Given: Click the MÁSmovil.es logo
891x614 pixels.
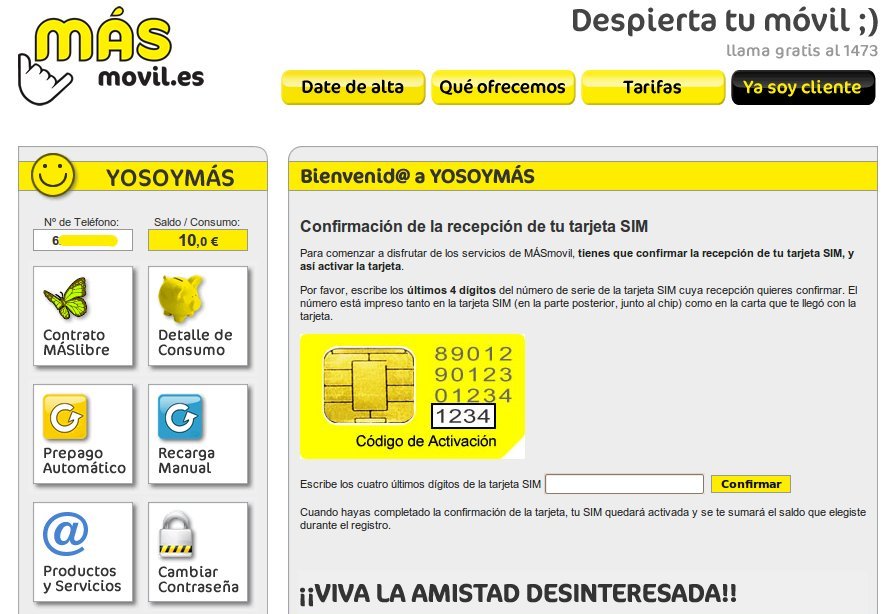Looking at the screenshot, I should pos(111,56).
